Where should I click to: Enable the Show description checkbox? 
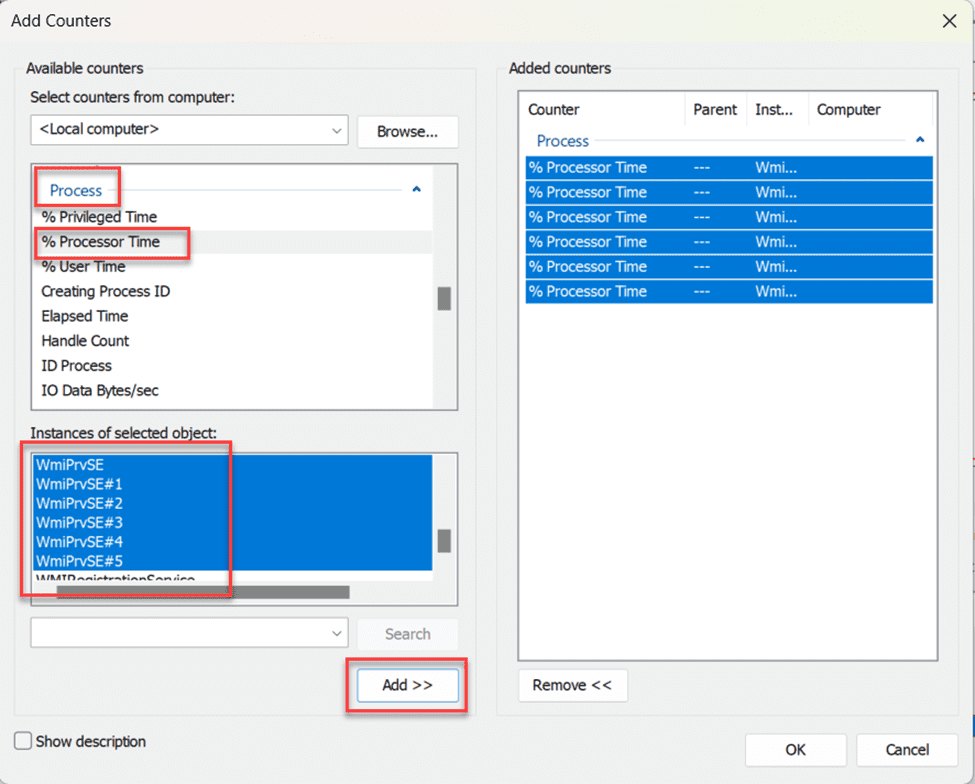(x=23, y=741)
